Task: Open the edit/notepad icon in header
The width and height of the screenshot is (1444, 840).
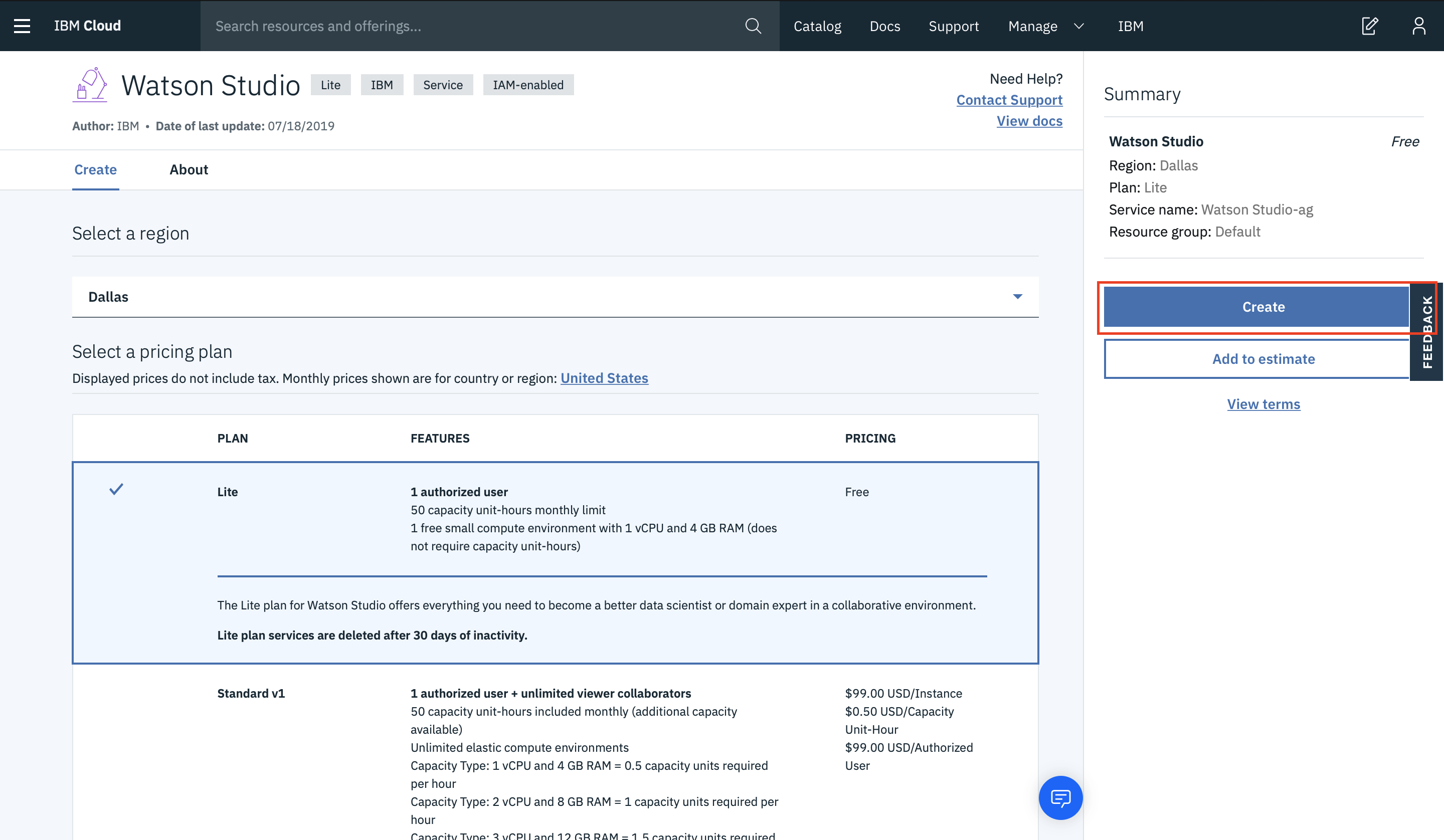Action: pyautogui.click(x=1369, y=26)
